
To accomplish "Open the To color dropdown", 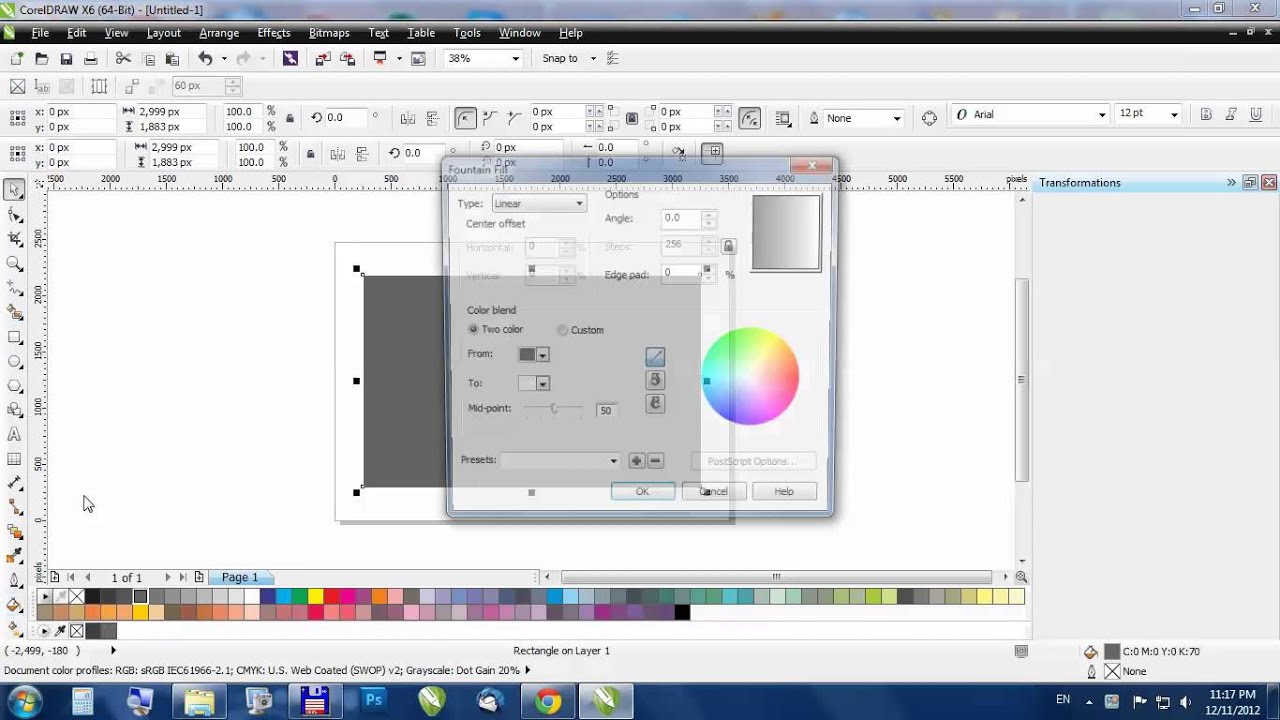I will pyautogui.click(x=542, y=383).
